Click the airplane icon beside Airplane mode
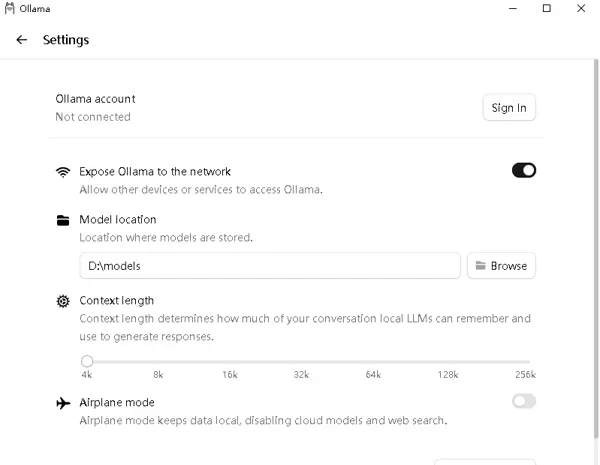Viewport: 600px width, 465px height. point(63,402)
